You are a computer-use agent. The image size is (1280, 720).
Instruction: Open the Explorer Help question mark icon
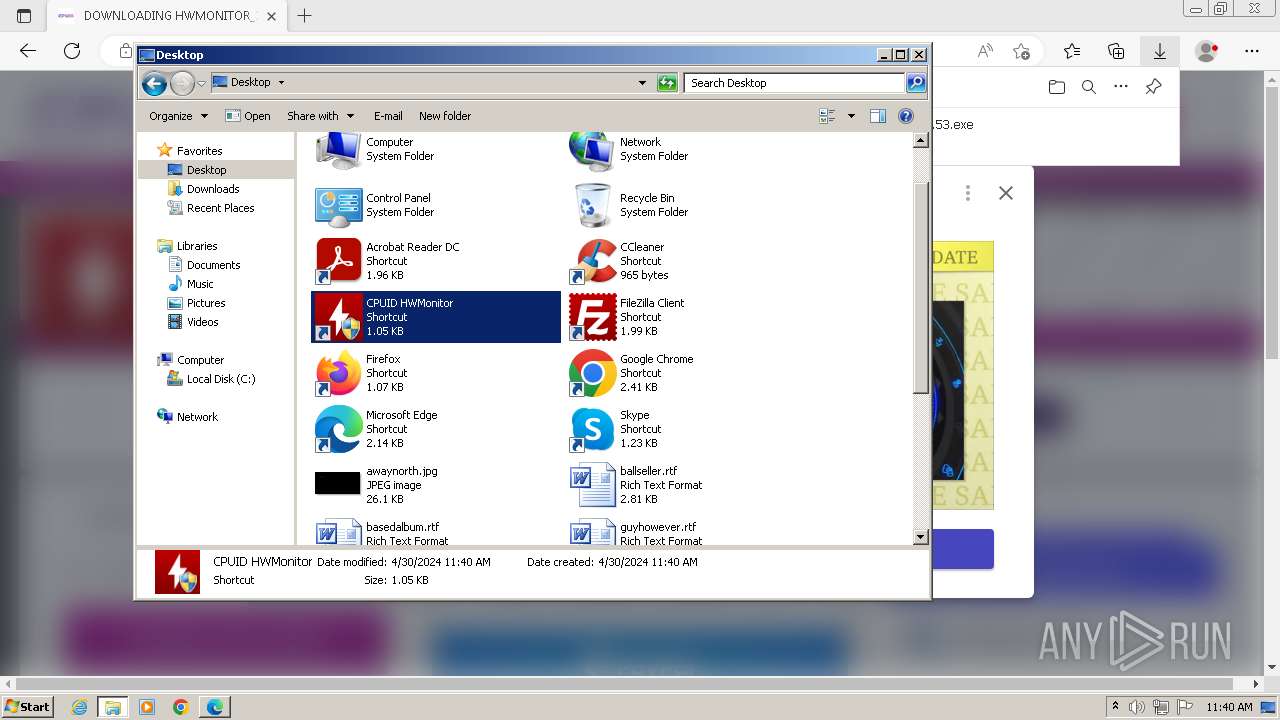[906, 116]
